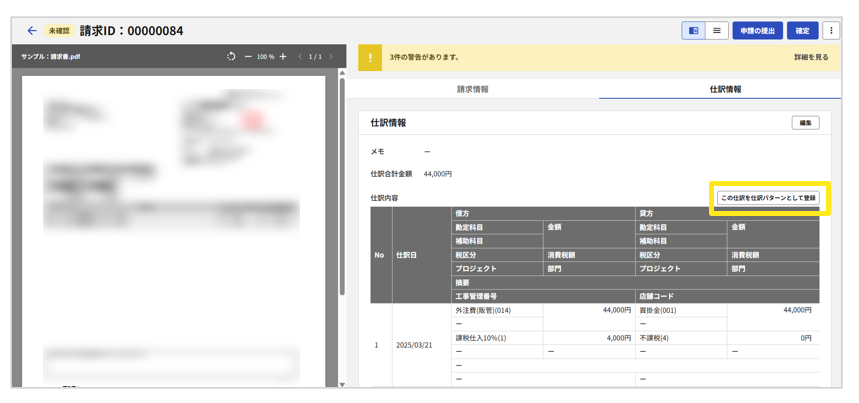Image resolution: width=859 pixels, height=403 pixels.
Task: Click この仕訳を仕訳パターンとして登録 button
Action: point(768,198)
